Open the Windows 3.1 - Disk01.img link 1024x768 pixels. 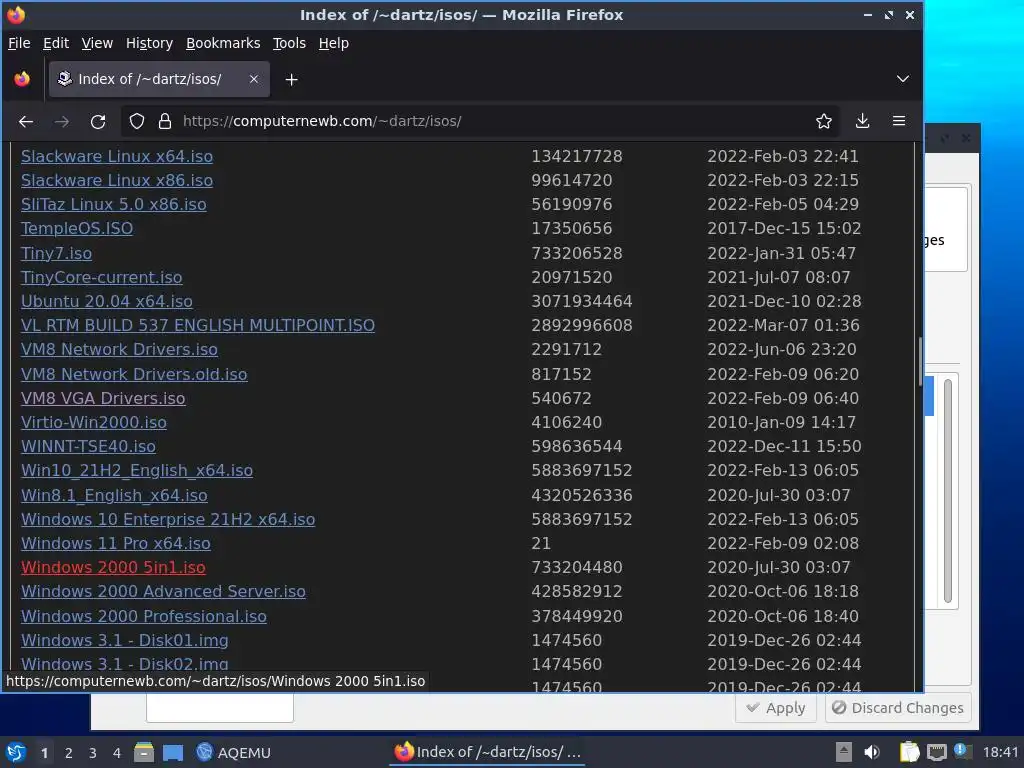coord(125,641)
